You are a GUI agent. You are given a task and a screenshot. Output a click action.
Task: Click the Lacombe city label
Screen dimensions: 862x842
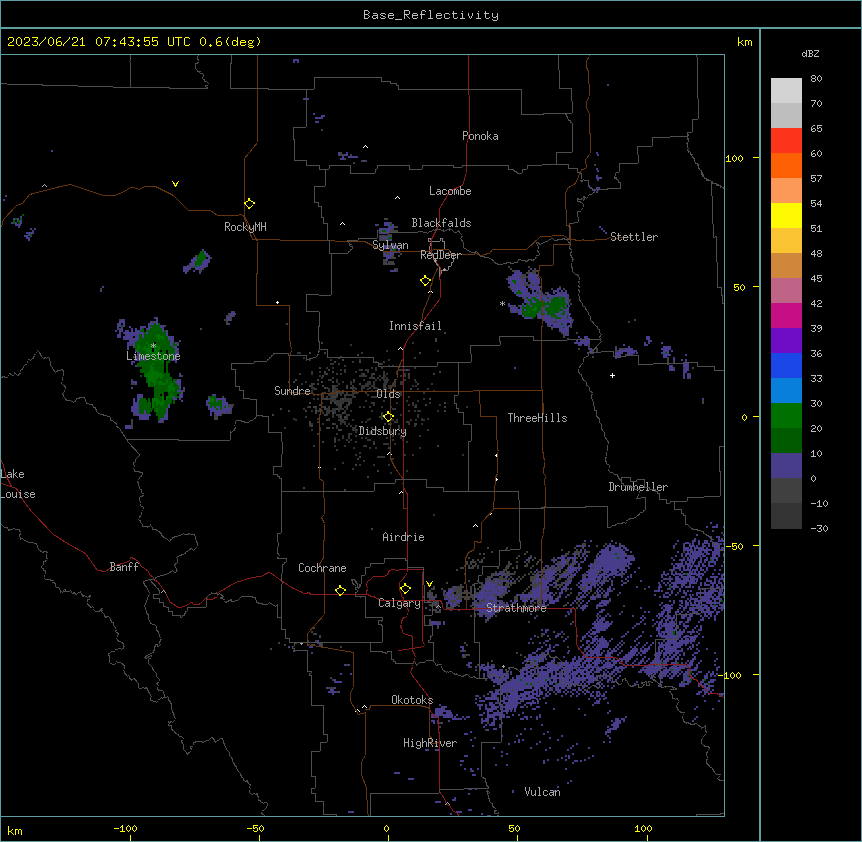click(450, 191)
